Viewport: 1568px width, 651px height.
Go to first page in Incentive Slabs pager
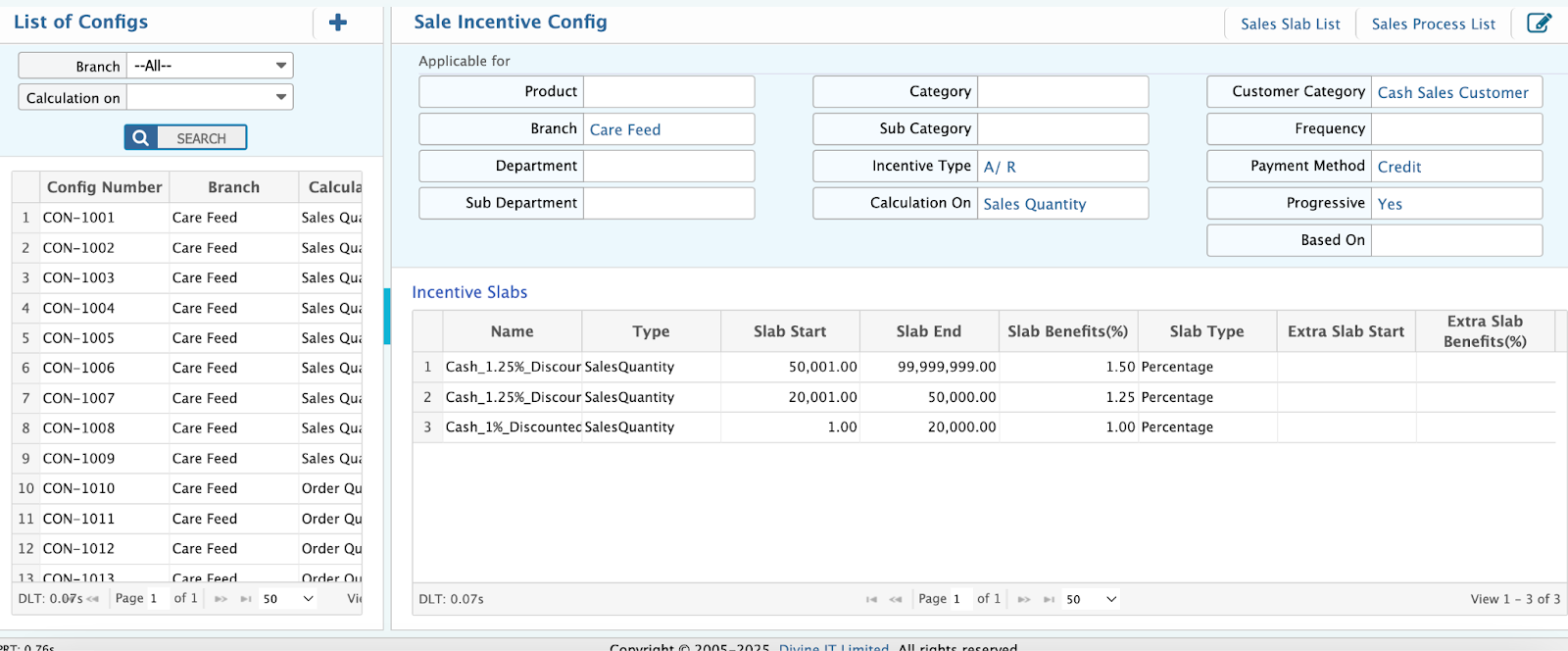(871, 599)
